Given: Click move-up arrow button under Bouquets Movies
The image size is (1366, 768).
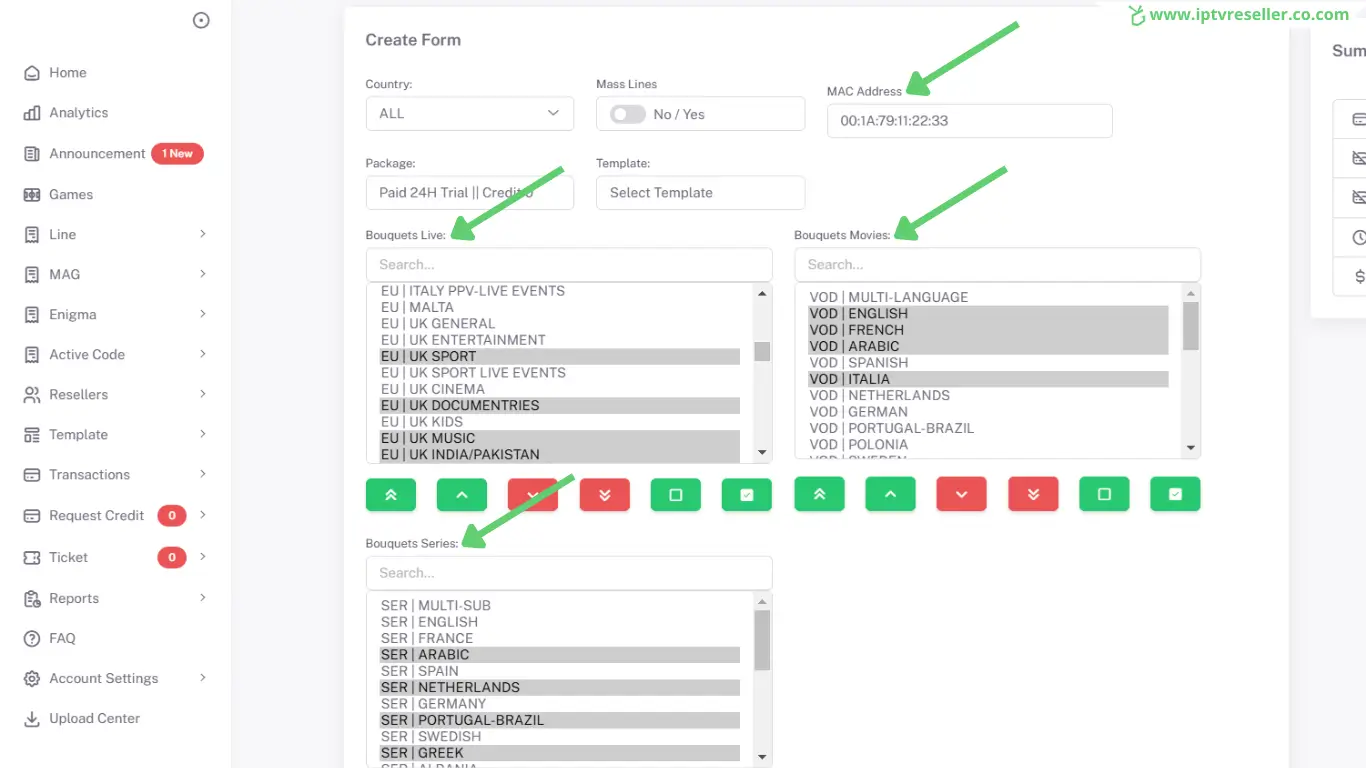Looking at the screenshot, I should tap(890, 495).
